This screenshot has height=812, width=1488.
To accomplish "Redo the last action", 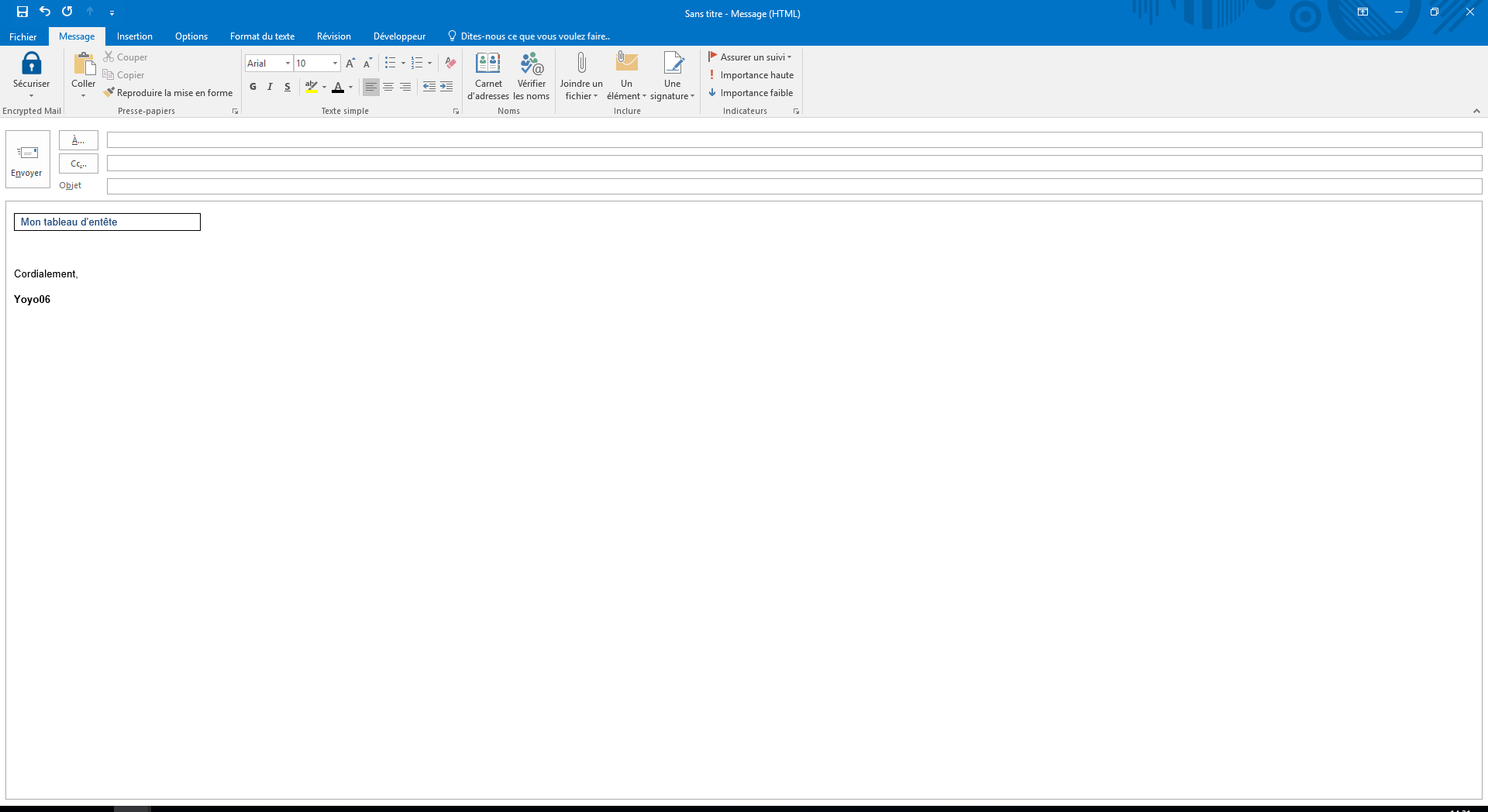I will pyautogui.click(x=67, y=12).
